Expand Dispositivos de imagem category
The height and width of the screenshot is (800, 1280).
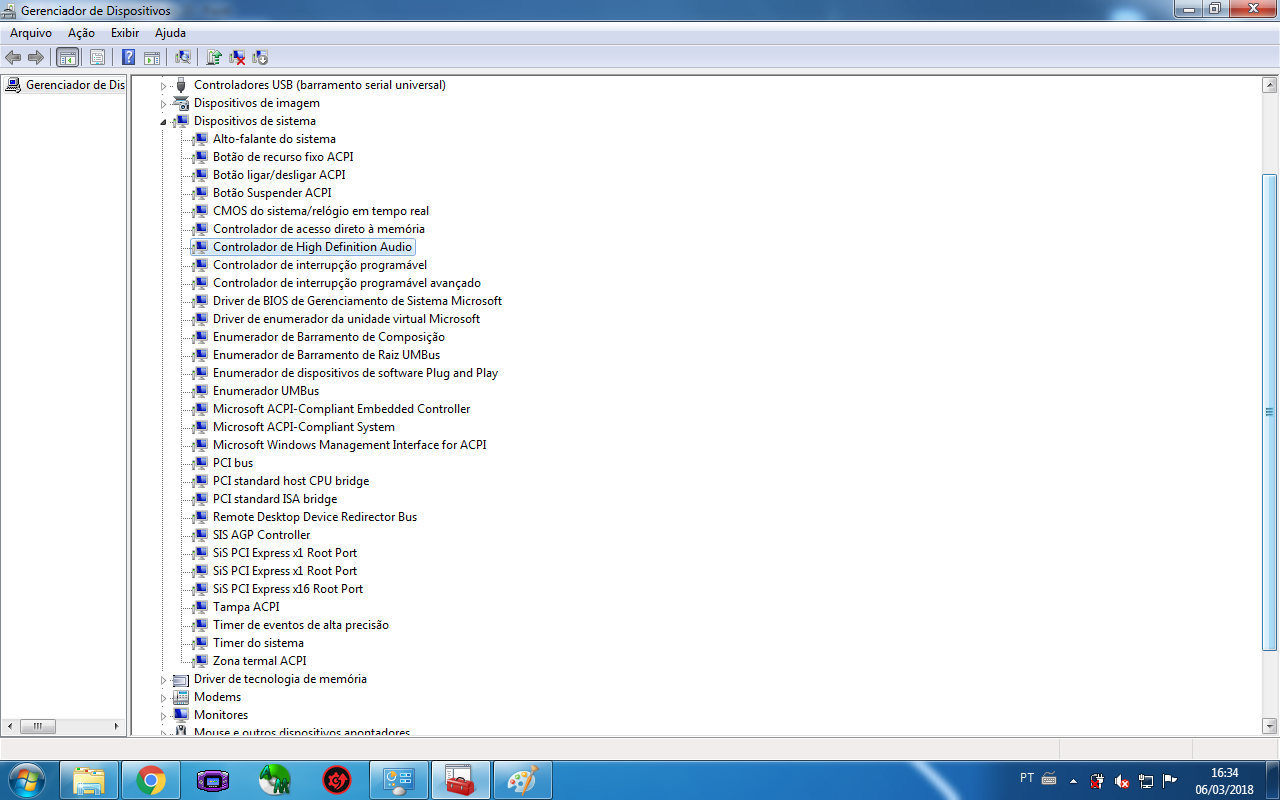[x=164, y=104]
